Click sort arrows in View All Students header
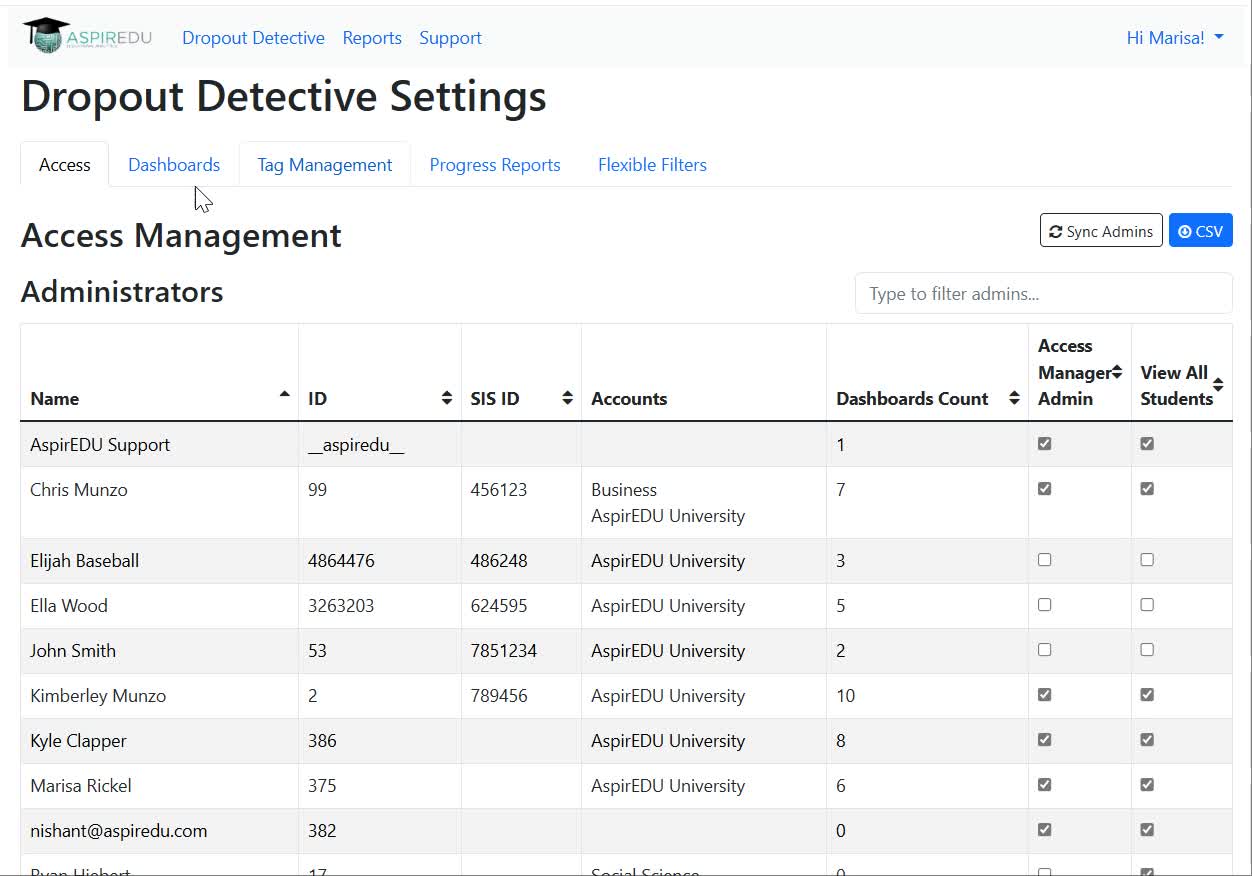Viewport: 1252px width, 876px height. [x=1218, y=385]
